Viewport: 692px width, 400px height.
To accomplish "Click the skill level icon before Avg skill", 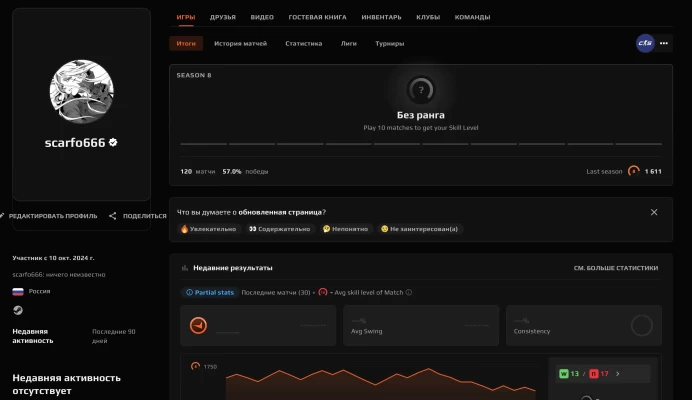I will coord(323,292).
